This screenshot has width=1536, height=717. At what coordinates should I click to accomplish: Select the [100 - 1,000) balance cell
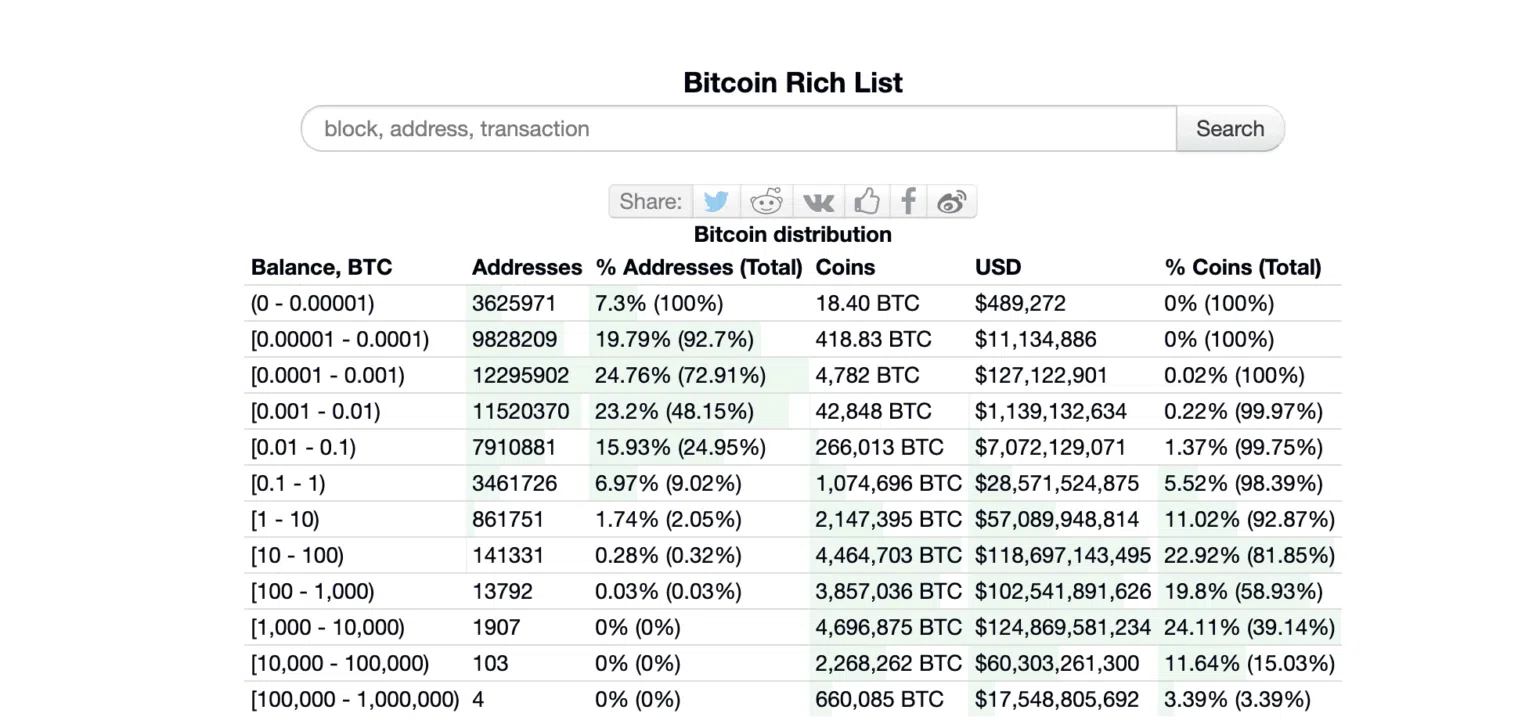click(x=313, y=591)
